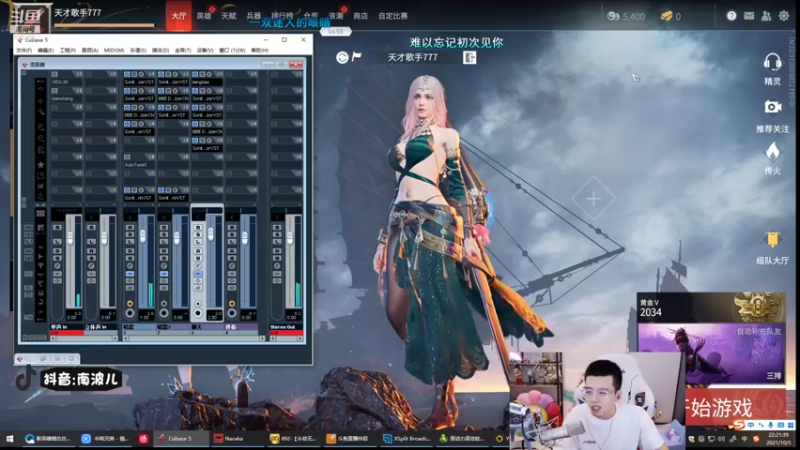Open the Cubase MIDI(M) menu
800x450 pixels.
114,51
